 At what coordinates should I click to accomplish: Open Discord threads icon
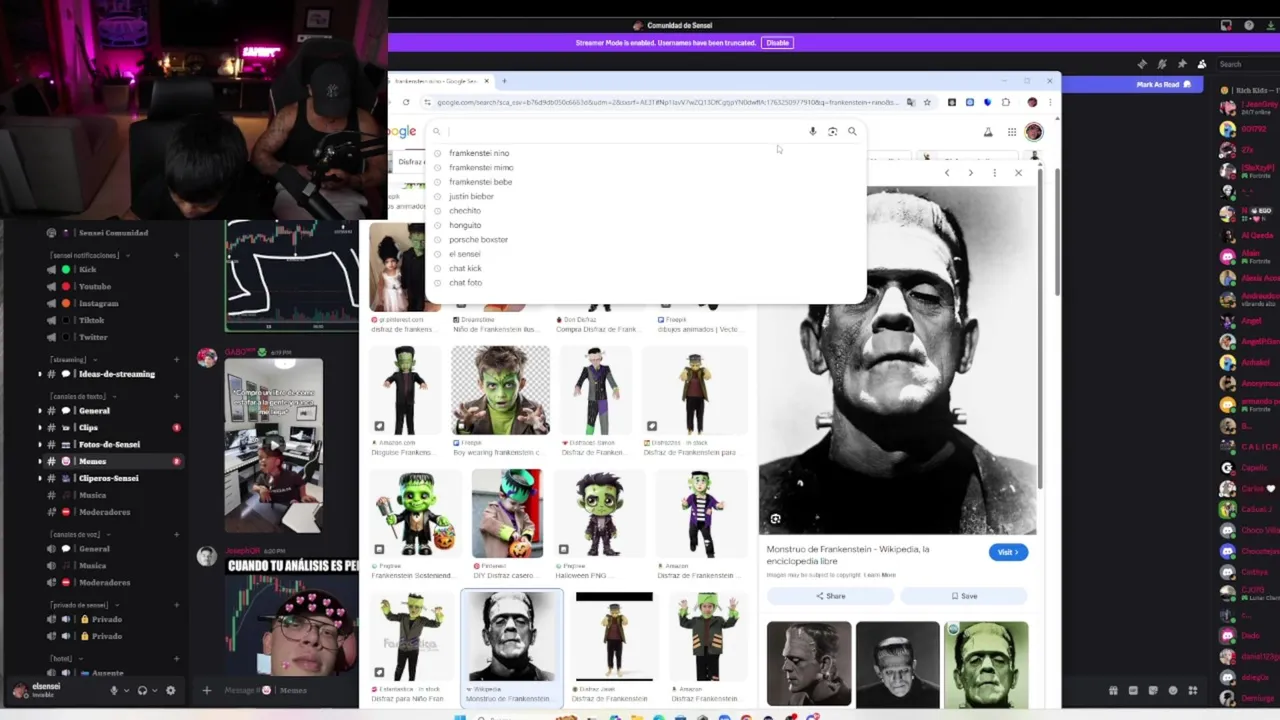coord(1142,64)
